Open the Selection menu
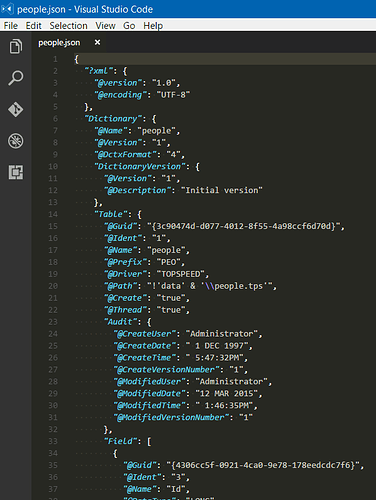The image size is (376, 500). (x=68, y=26)
